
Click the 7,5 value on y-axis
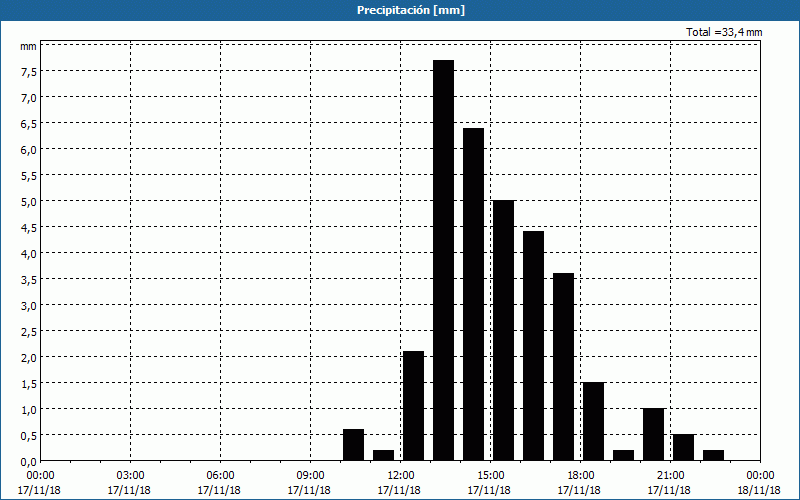coord(27,71)
